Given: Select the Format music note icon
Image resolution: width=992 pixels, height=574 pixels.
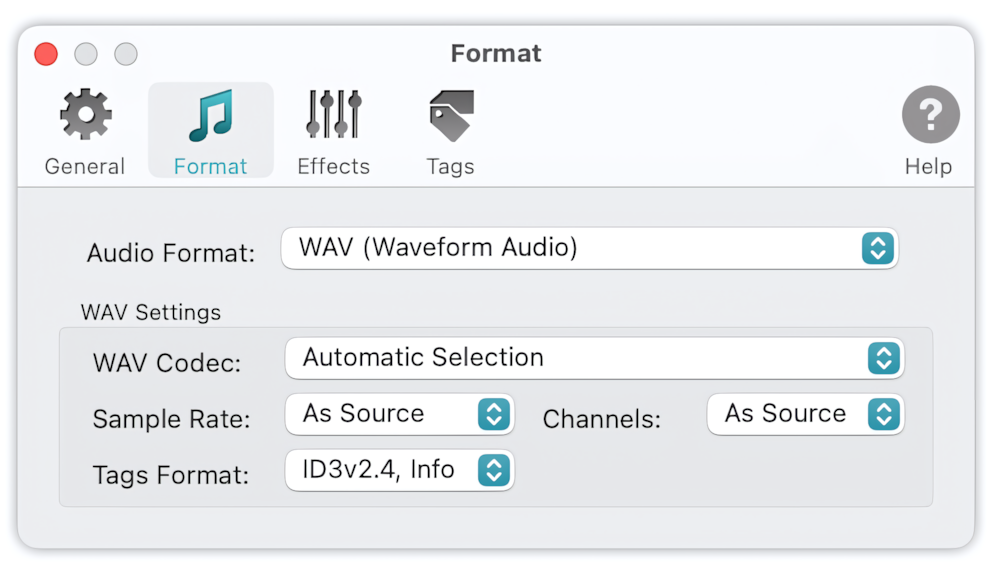Looking at the screenshot, I should coord(211,115).
